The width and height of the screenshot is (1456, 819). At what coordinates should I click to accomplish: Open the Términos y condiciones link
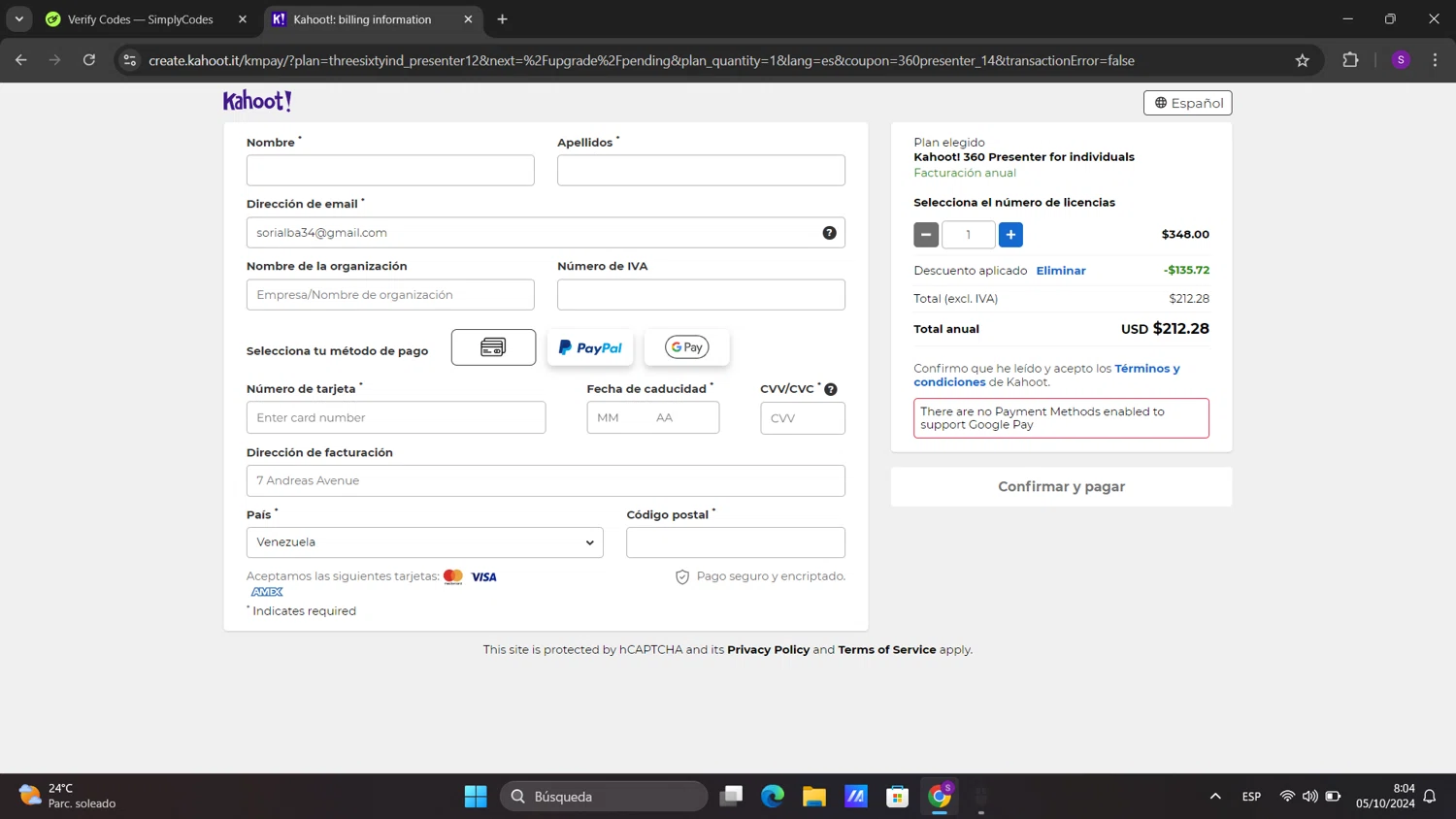(1146, 369)
